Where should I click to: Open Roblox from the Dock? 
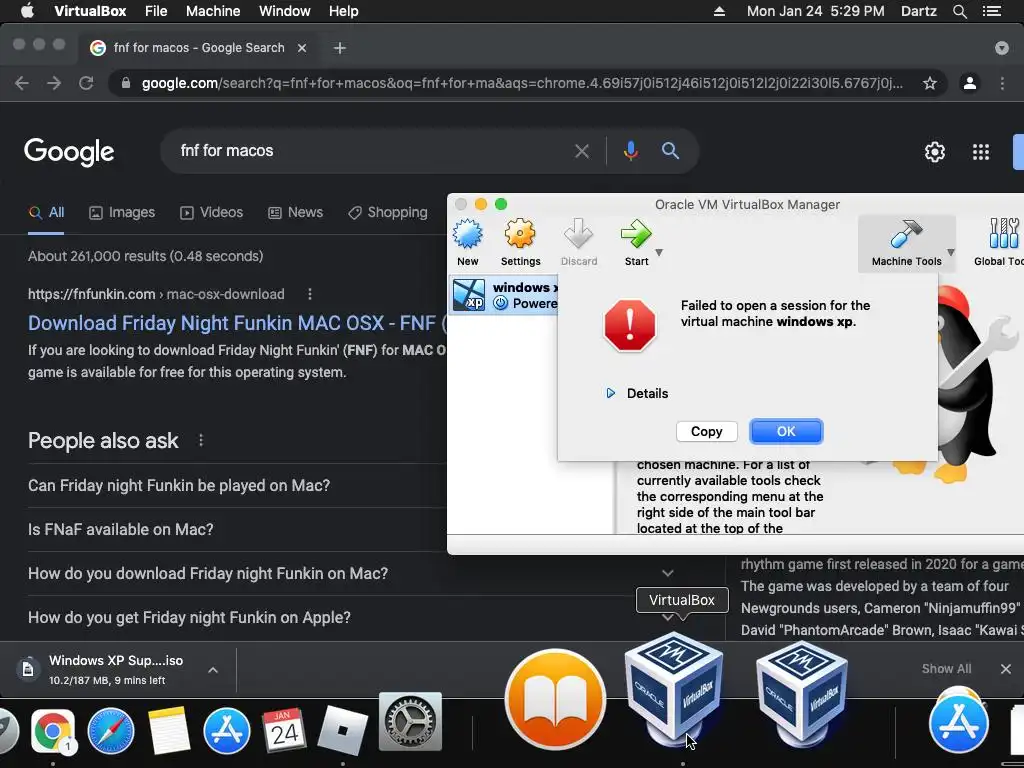[x=342, y=731]
